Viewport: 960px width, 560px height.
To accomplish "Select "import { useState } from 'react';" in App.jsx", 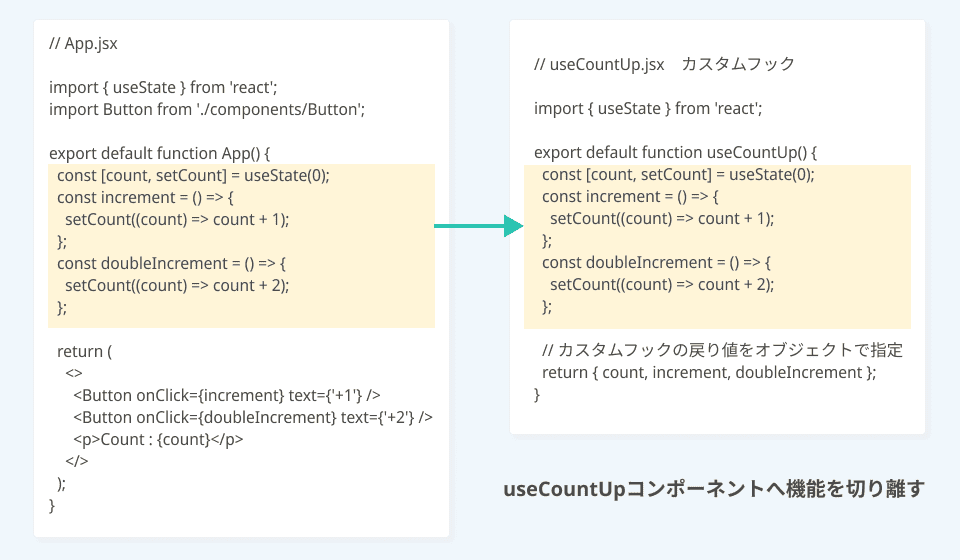I will tap(163, 88).
